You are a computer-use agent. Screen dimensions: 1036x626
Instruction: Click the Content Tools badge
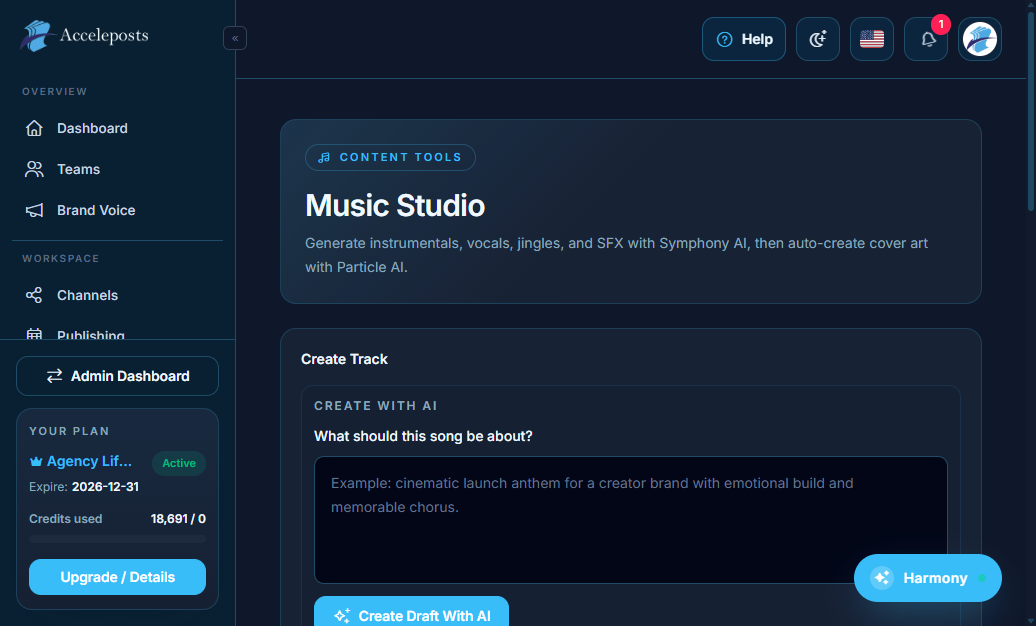(390, 157)
